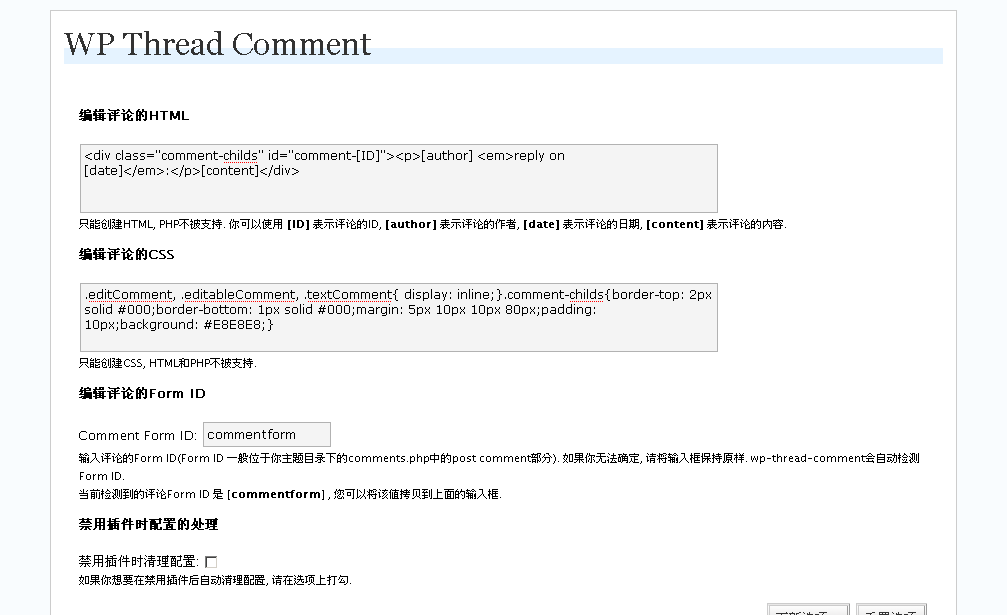Click the WP Thread Comment page title
Viewport: 1007px width, 615px height.
pos(217,44)
